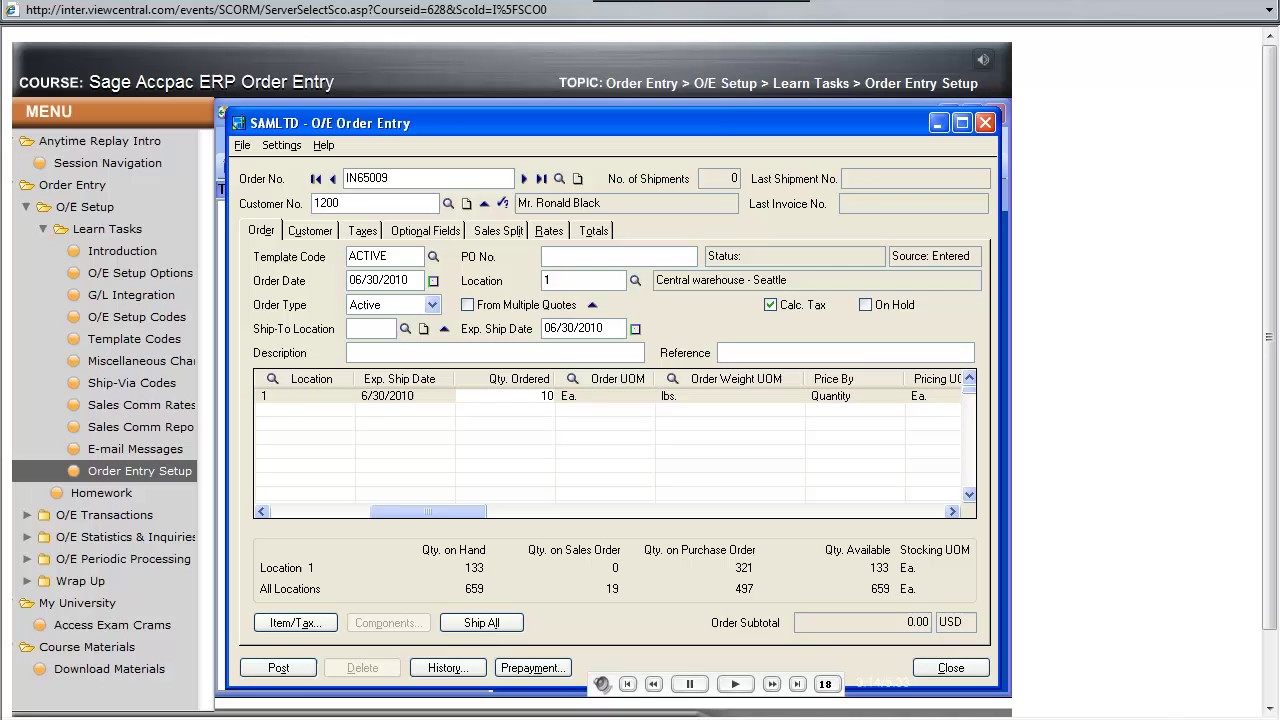Open the History... dialog button
The image size is (1280, 720).
(448, 668)
